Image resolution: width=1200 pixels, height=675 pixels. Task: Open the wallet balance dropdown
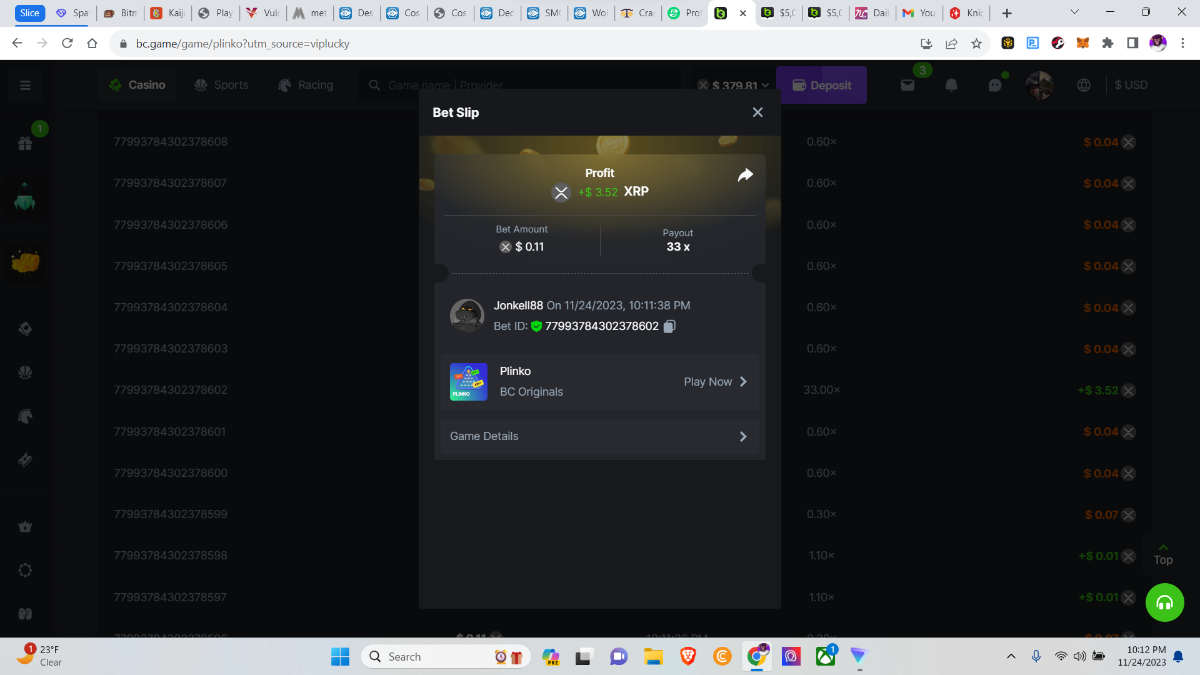733,86
